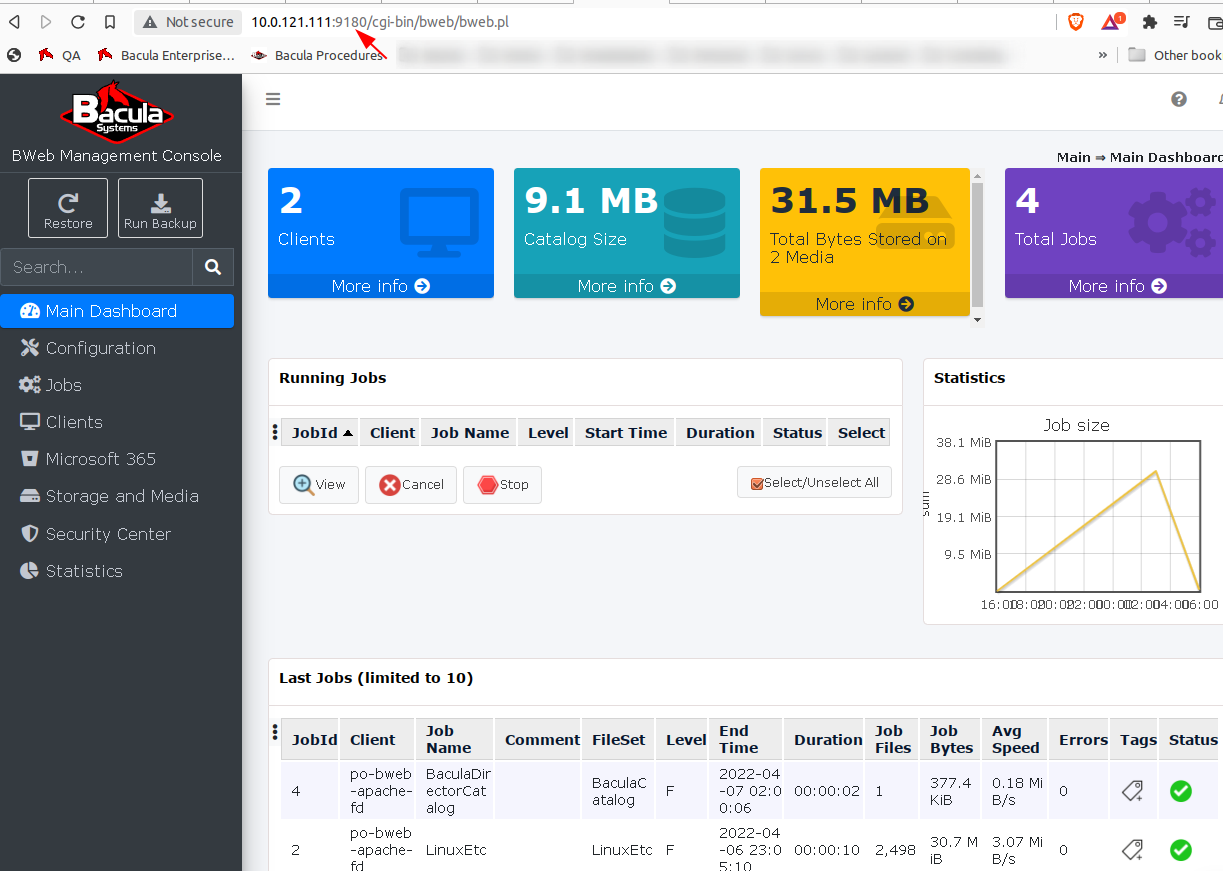This screenshot has height=871, width=1223.
Task: Click More info on Clients card
Action: 381,286
